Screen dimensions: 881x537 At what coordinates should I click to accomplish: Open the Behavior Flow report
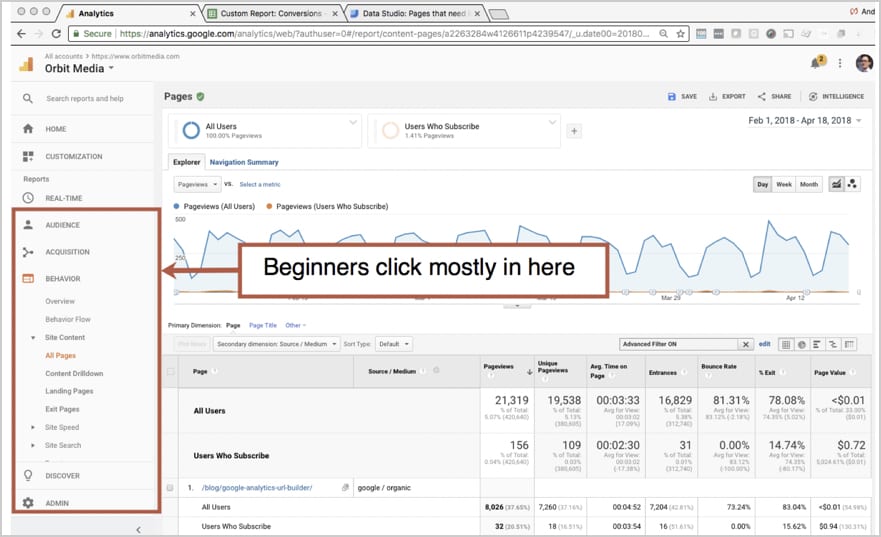(x=68, y=319)
